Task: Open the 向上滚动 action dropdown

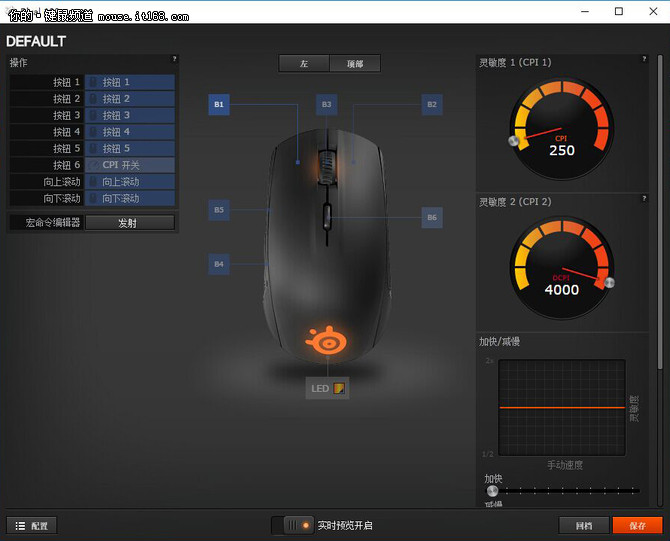Action: [x=130, y=182]
